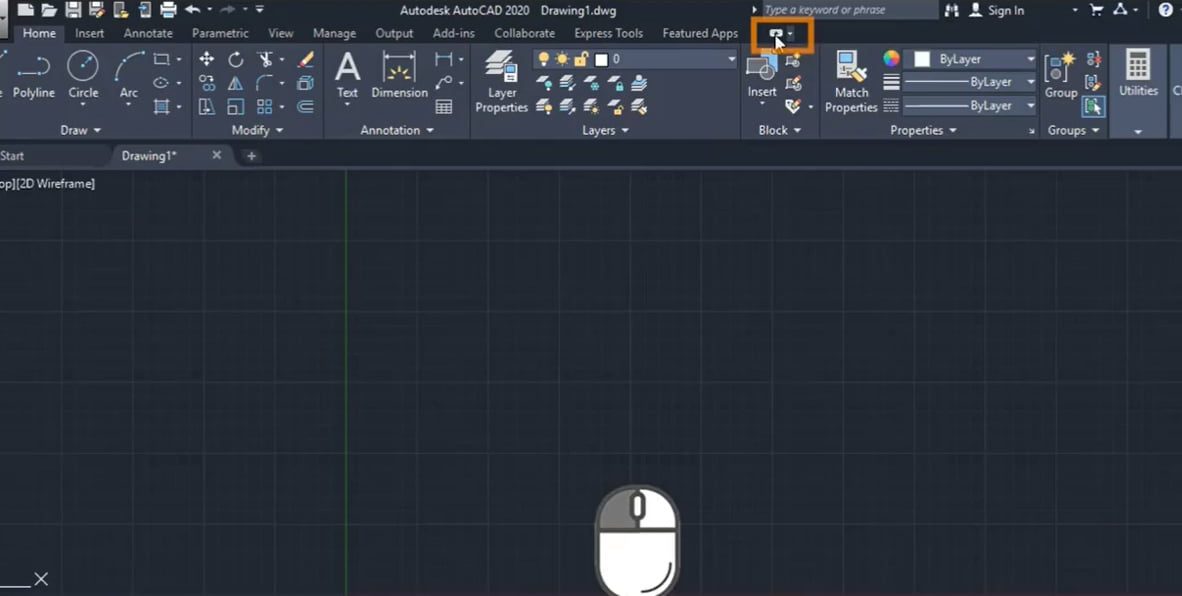Toggle layer 0 on/off lightbulb

pos(544,59)
